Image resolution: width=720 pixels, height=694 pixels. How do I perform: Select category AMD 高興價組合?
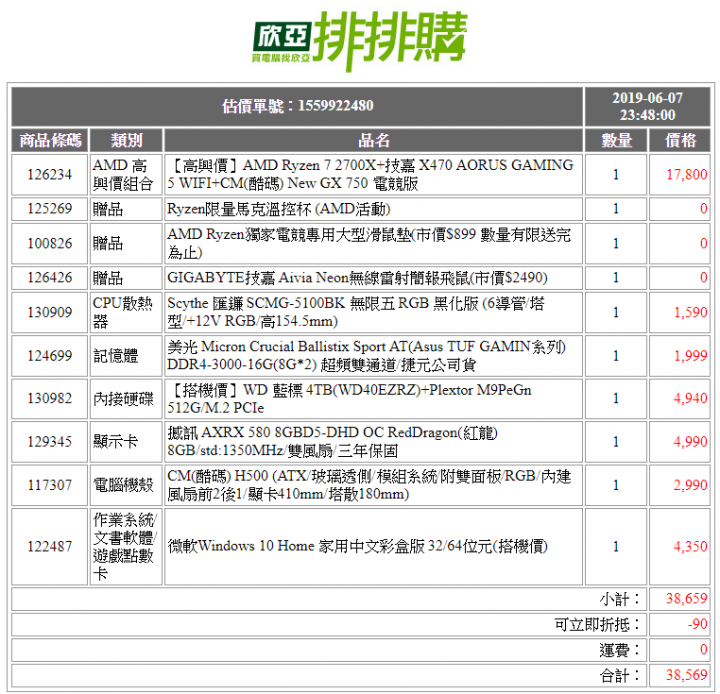(x=123, y=175)
